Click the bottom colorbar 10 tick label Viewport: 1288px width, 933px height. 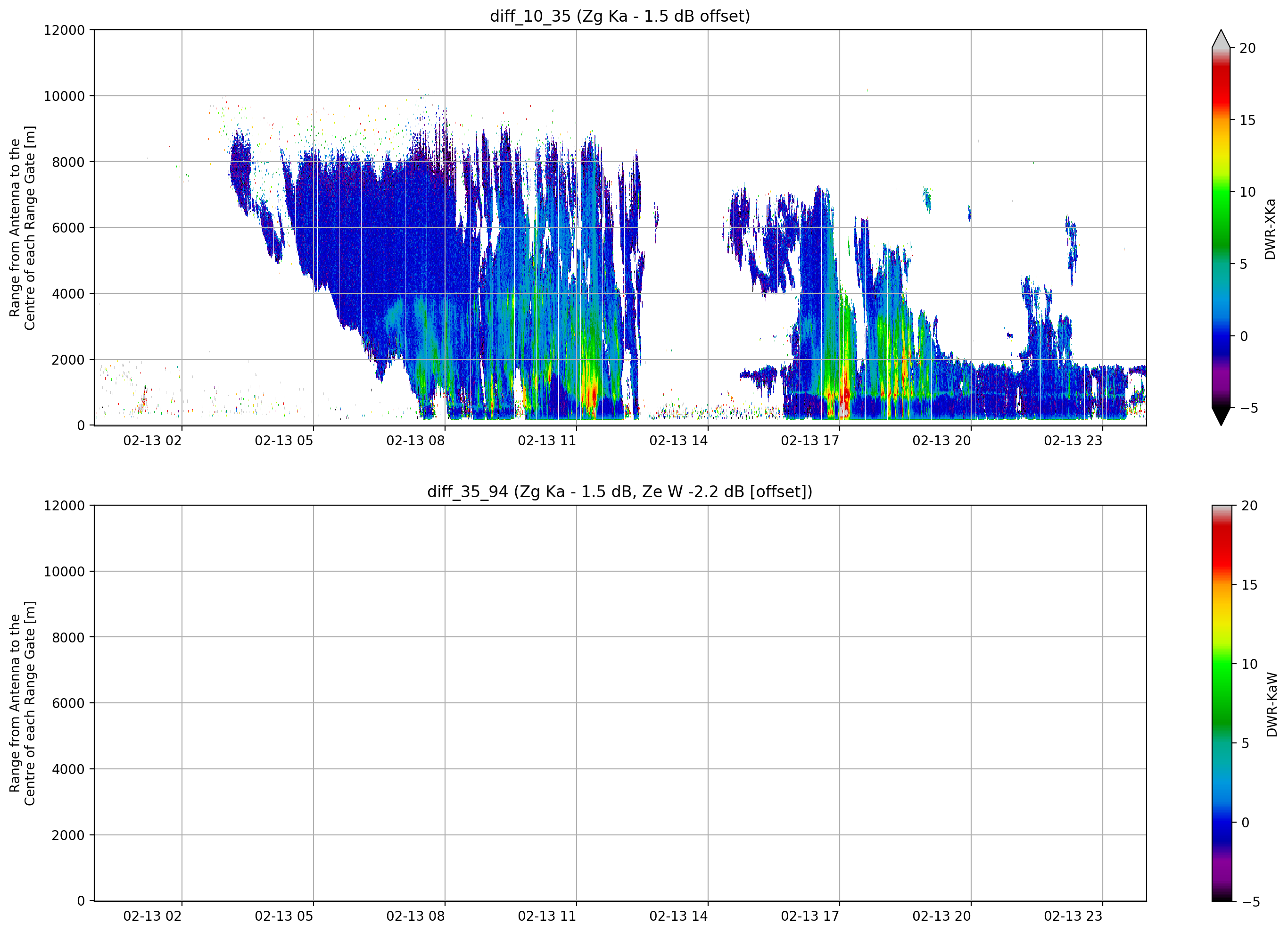[1249, 664]
